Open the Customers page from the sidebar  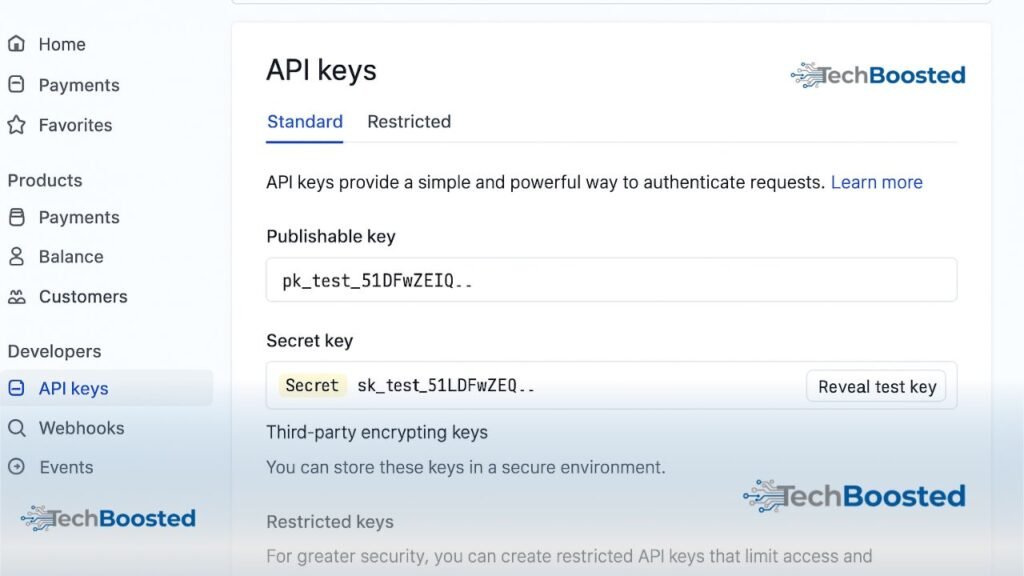[x=82, y=296]
